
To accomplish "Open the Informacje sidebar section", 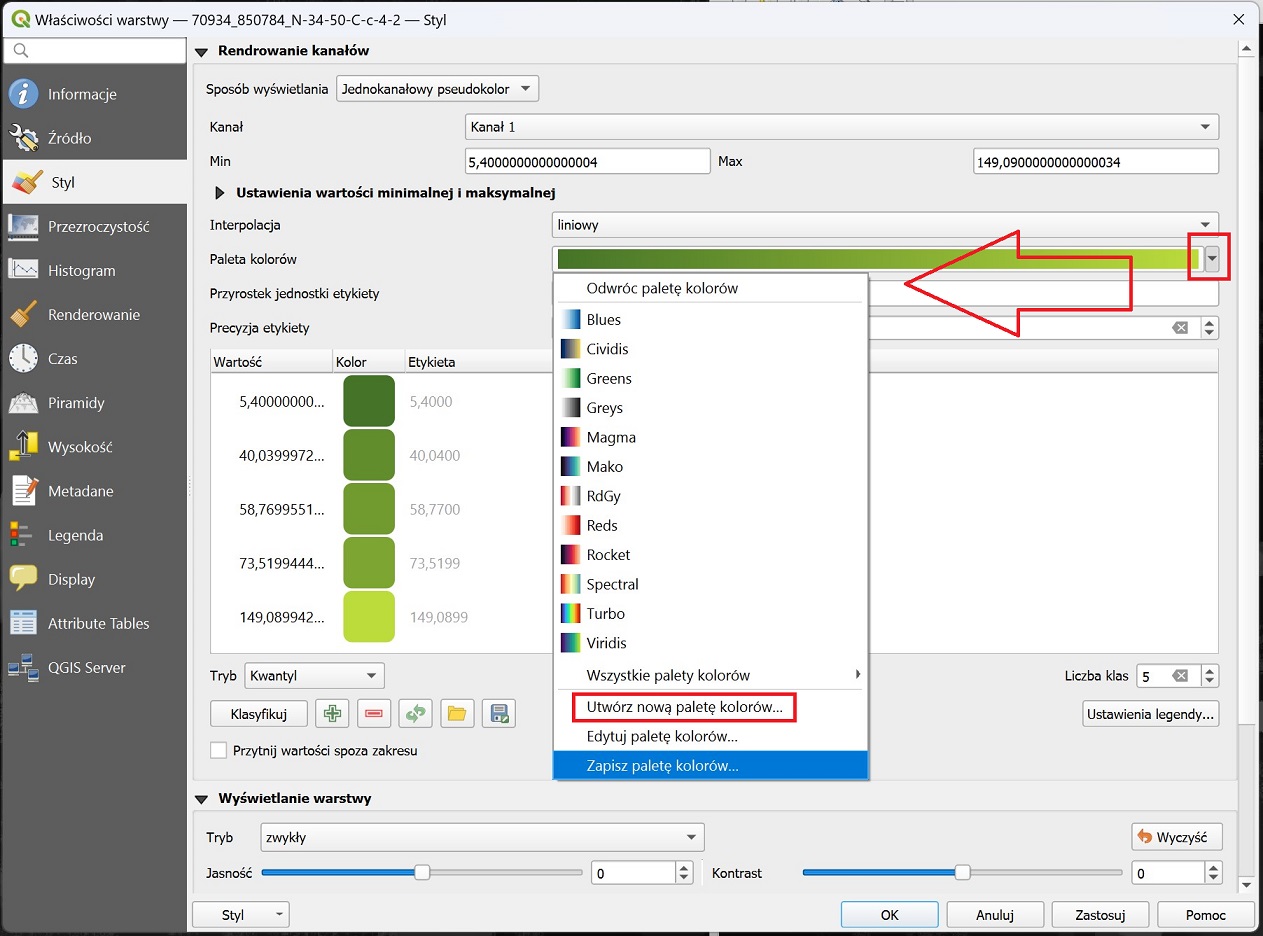I will 94,94.
